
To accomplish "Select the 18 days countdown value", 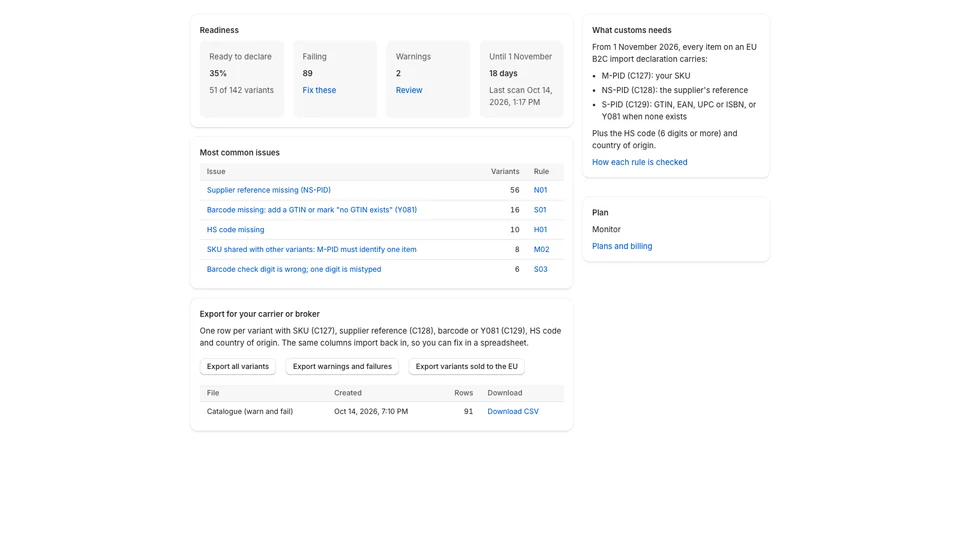I will [503, 73].
